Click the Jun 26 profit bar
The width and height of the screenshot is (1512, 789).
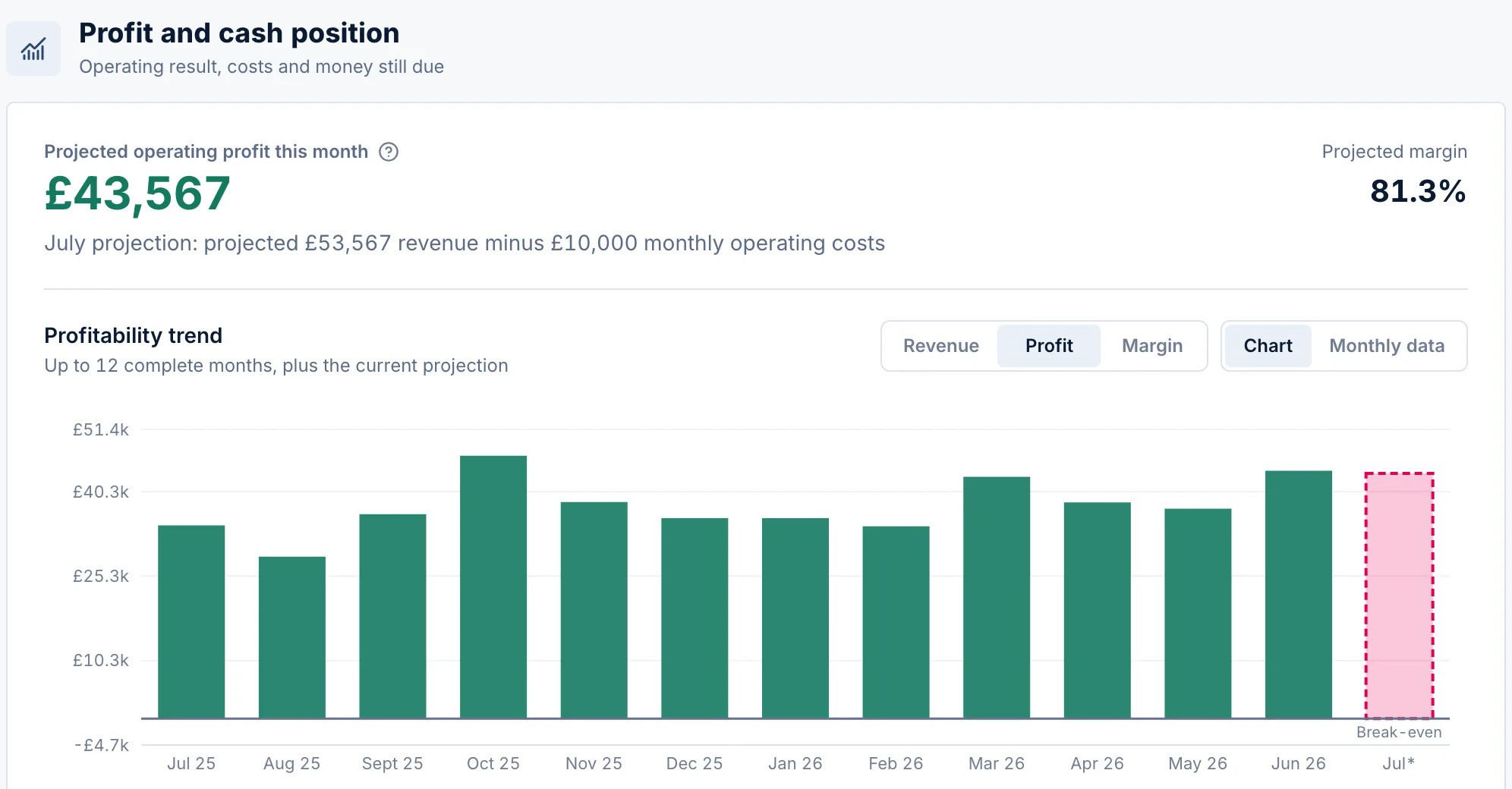[1299, 595]
